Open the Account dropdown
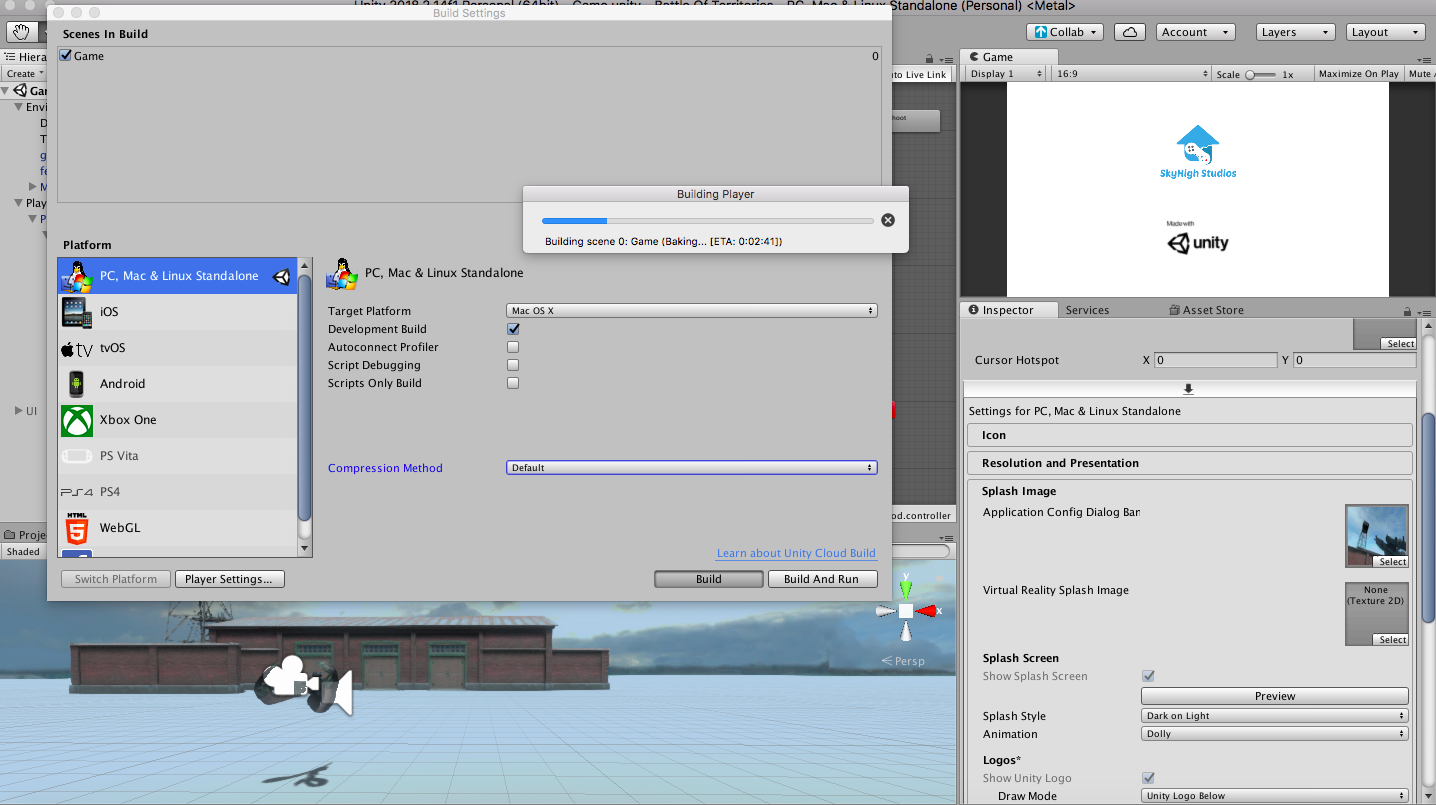Image resolution: width=1436 pixels, height=805 pixels. click(x=1195, y=32)
